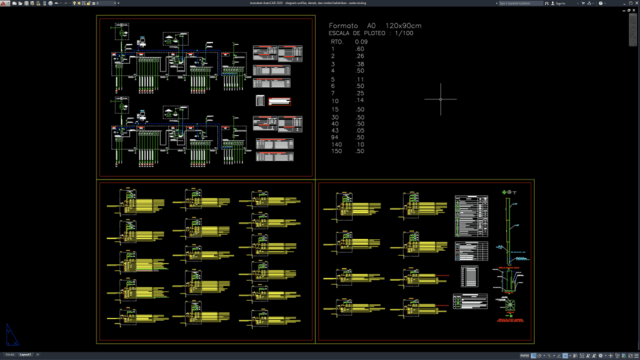
Task: Select the '43 .05' pen table row
Action: pos(348,131)
